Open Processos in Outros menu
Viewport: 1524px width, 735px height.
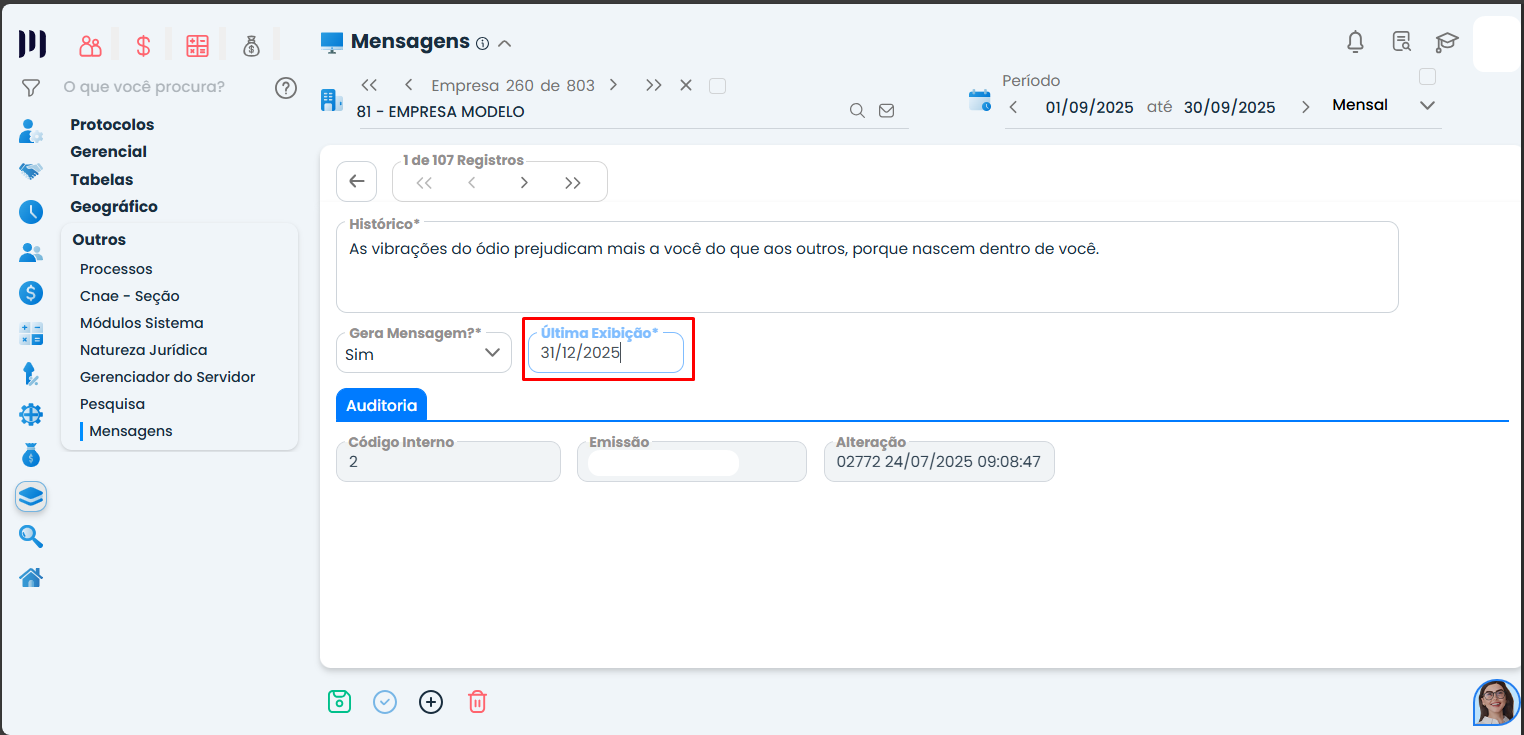point(116,269)
